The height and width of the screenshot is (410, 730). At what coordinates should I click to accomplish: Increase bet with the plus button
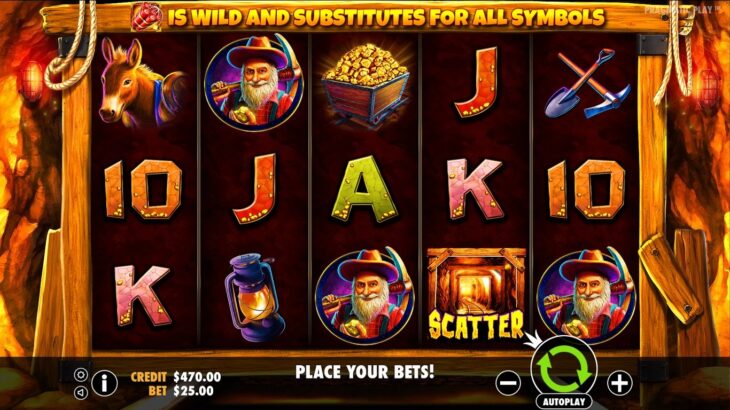[620, 383]
